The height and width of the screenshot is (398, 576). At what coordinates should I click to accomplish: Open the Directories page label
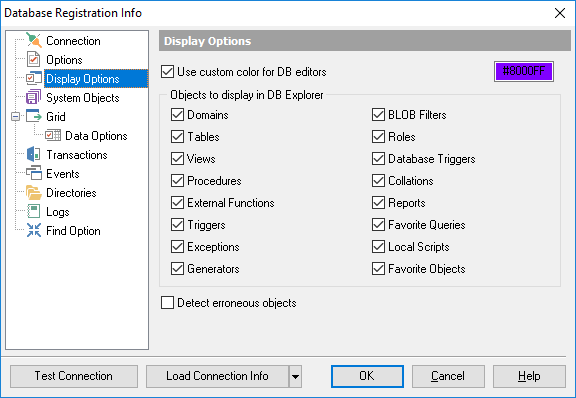pyautogui.click(x=71, y=193)
